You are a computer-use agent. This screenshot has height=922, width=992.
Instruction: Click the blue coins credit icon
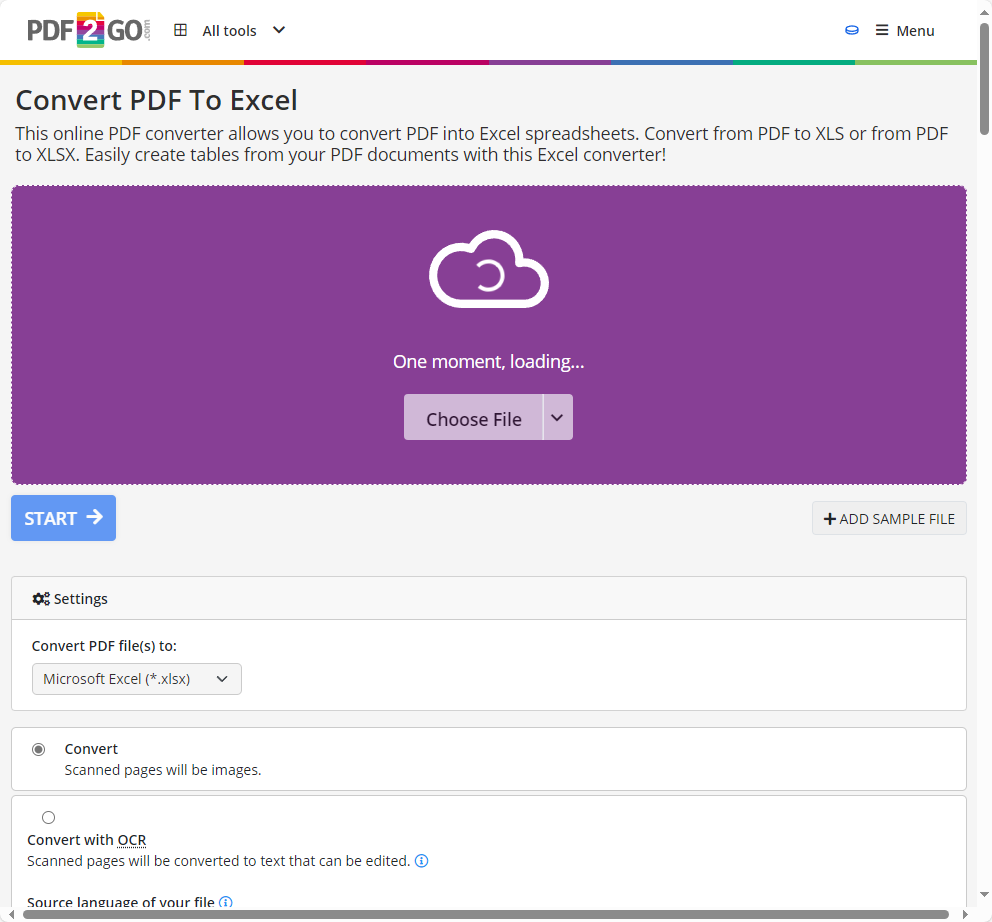(852, 30)
